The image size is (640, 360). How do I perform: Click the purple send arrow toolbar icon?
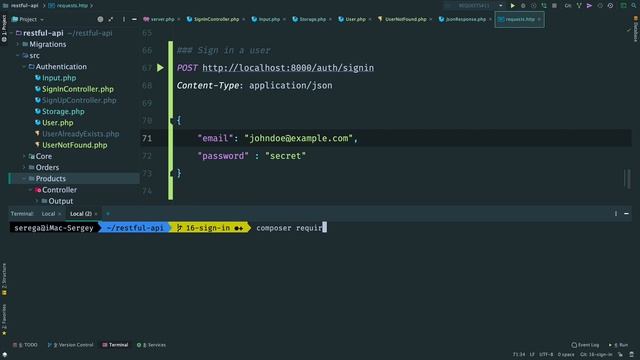coord(589,6)
